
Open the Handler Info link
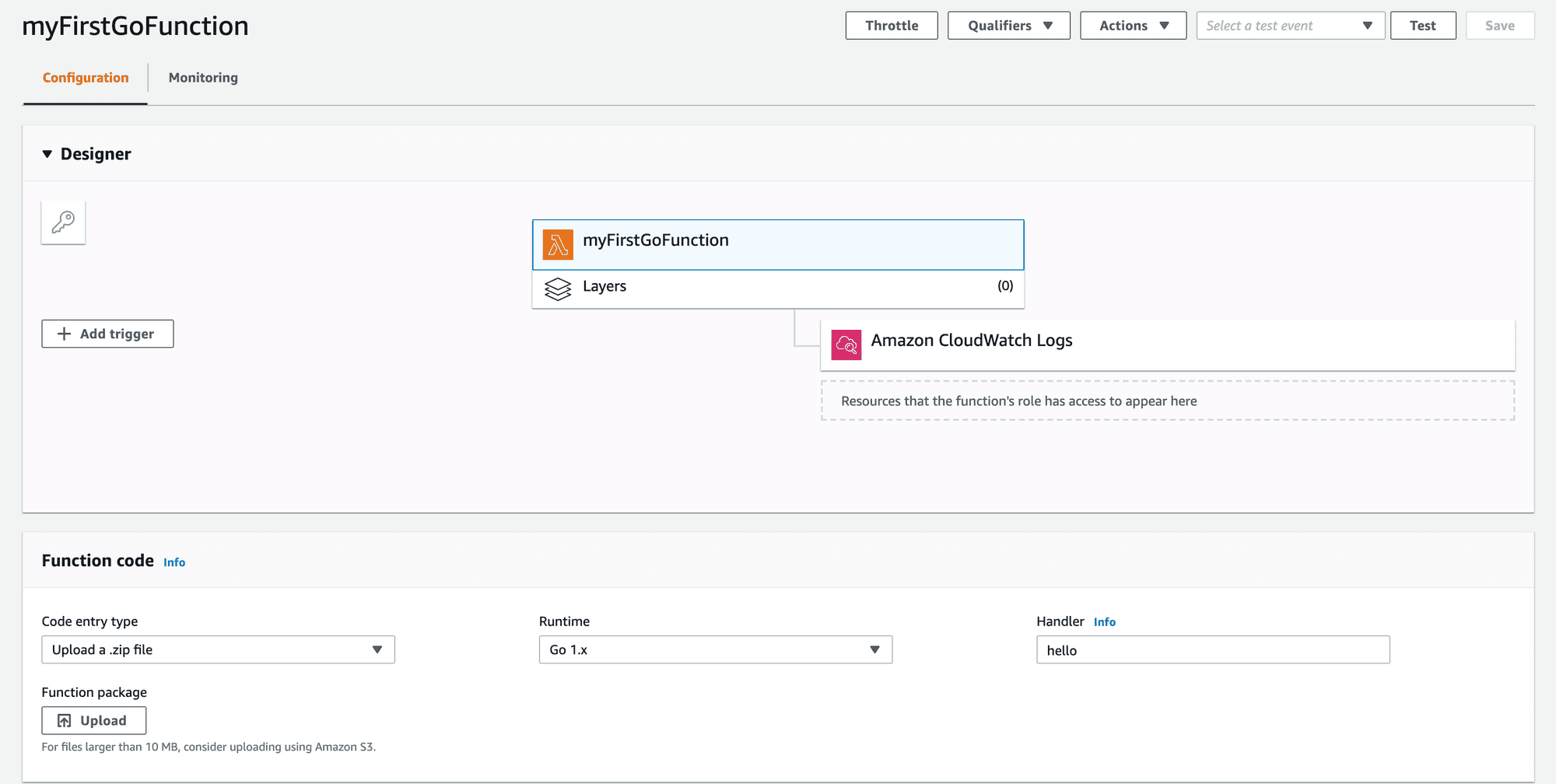tap(1104, 622)
